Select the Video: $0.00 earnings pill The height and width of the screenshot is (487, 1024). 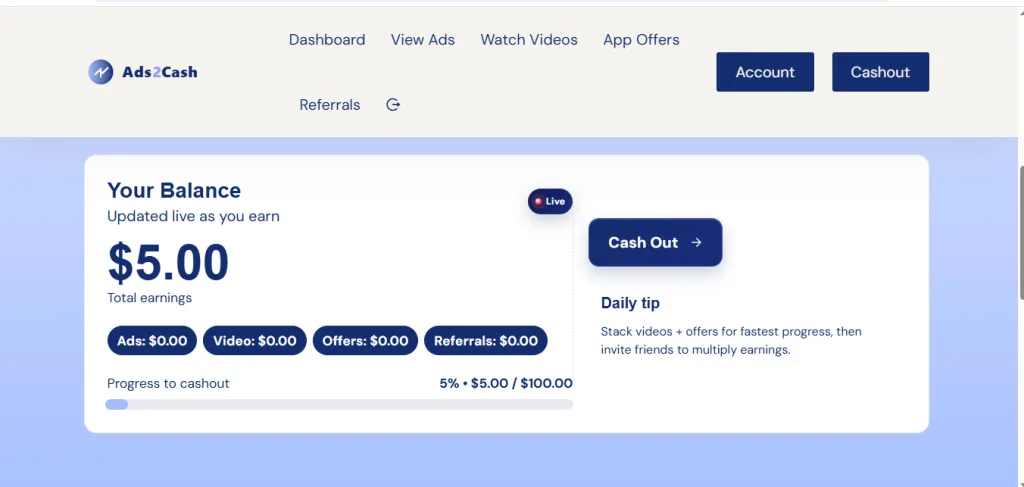pyautogui.click(x=255, y=341)
